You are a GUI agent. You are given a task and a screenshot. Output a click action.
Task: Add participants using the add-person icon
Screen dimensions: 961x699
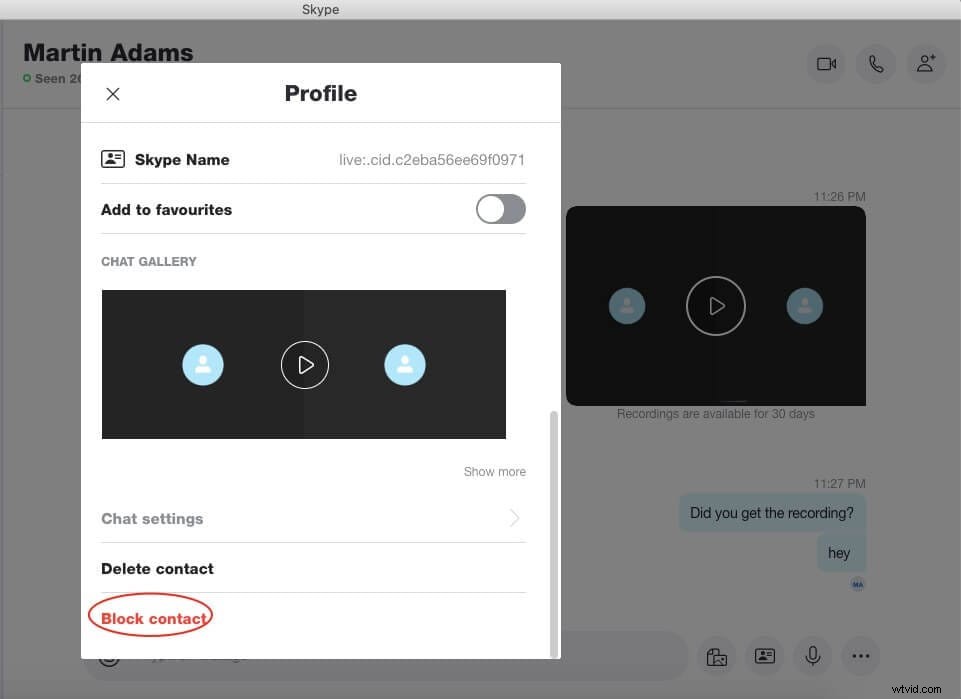(x=925, y=63)
